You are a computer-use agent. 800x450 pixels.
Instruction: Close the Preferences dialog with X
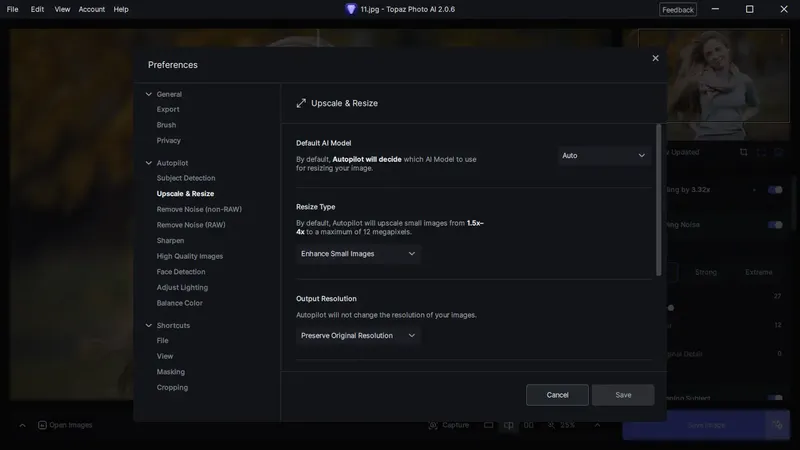pyautogui.click(x=655, y=58)
